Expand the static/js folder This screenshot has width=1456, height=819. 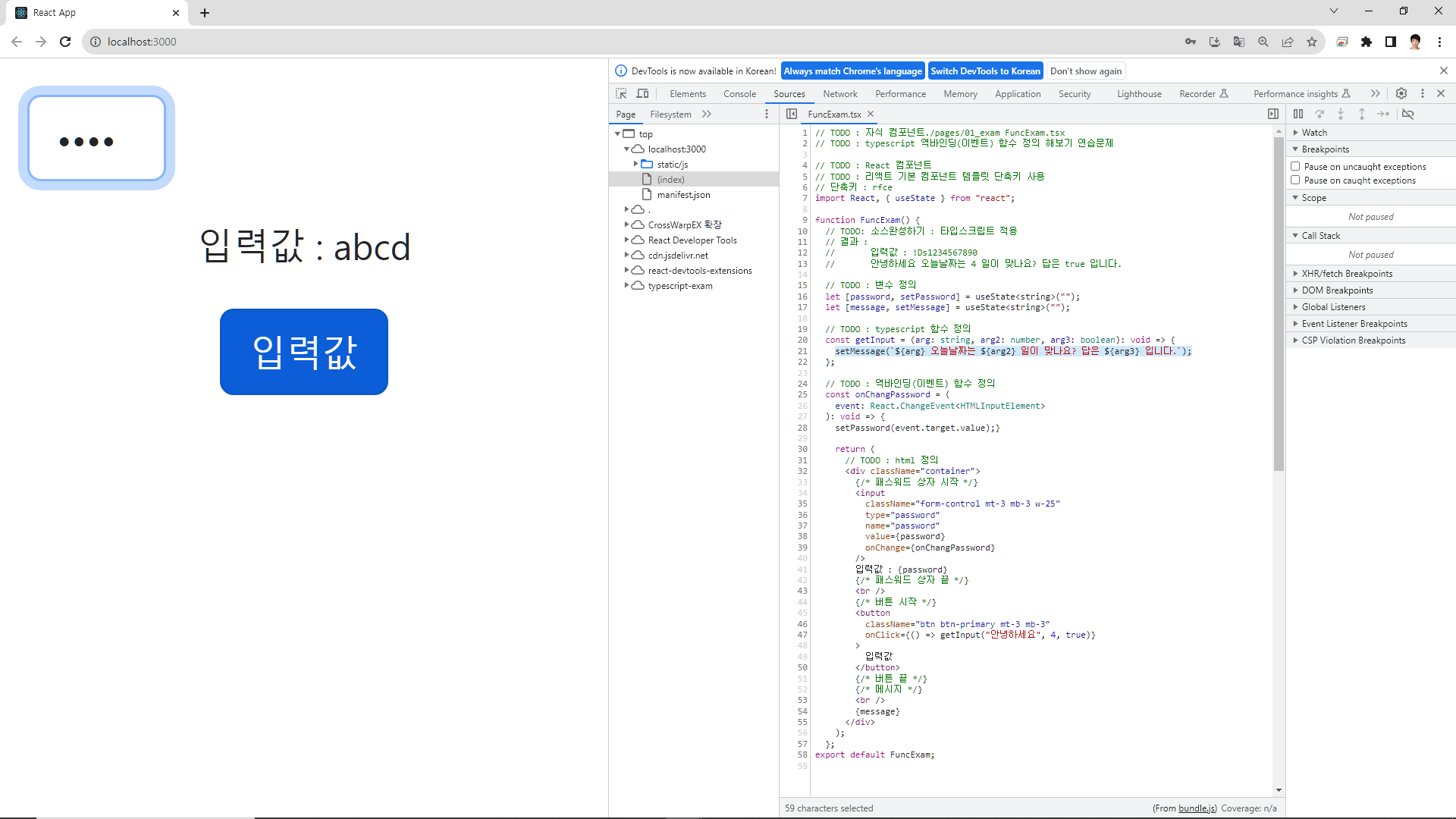pyautogui.click(x=635, y=164)
